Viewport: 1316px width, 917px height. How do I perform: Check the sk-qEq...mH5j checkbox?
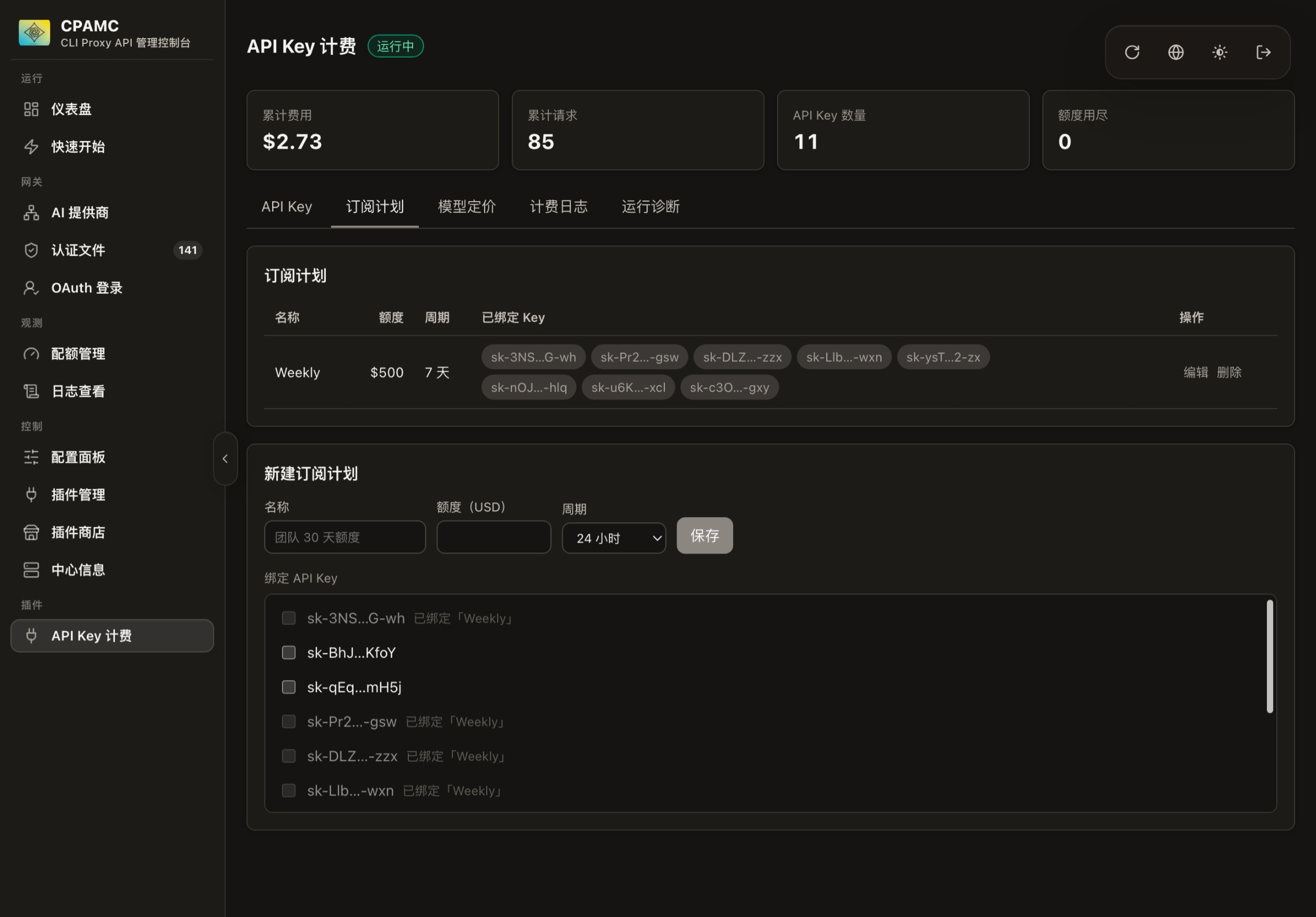pyautogui.click(x=288, y=687)
